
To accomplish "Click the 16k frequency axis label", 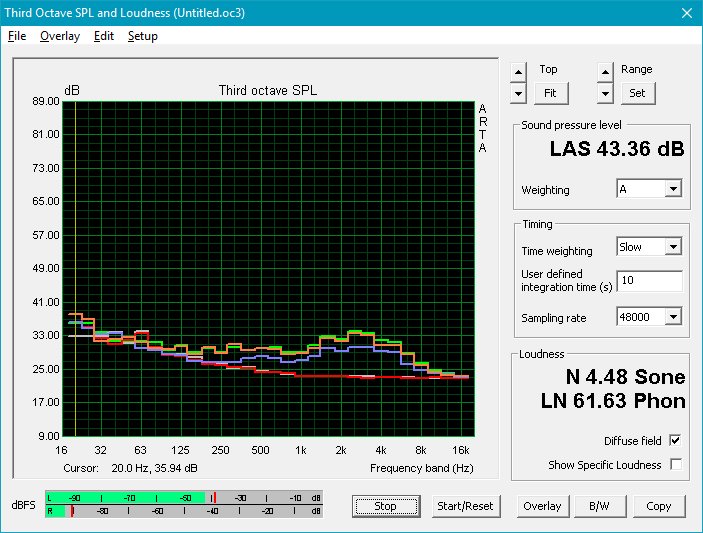I will pyautogui.click(x=460, y=450).
